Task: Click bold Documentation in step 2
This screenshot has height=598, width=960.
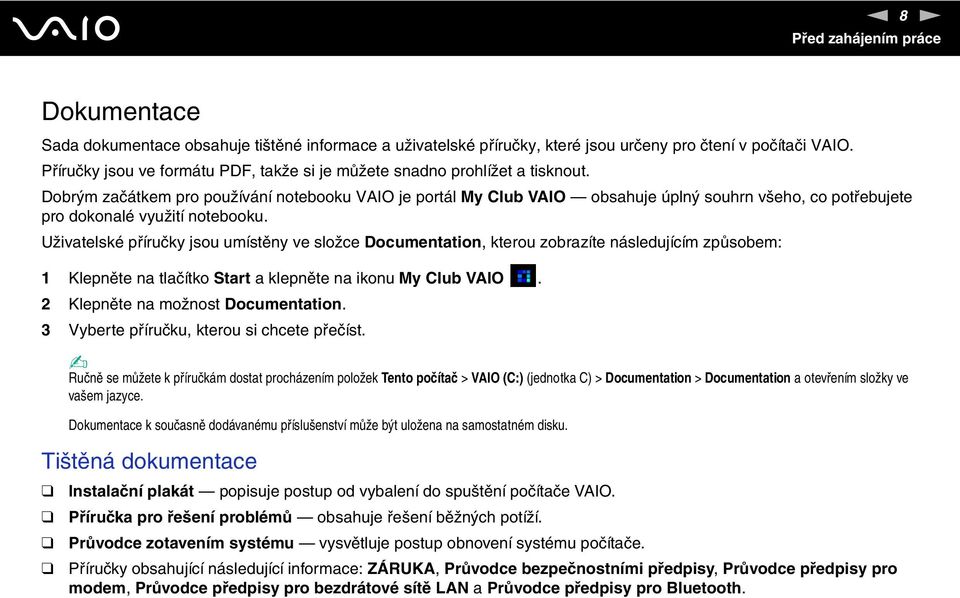Action: pyautogui.click(x=283, y=304)
